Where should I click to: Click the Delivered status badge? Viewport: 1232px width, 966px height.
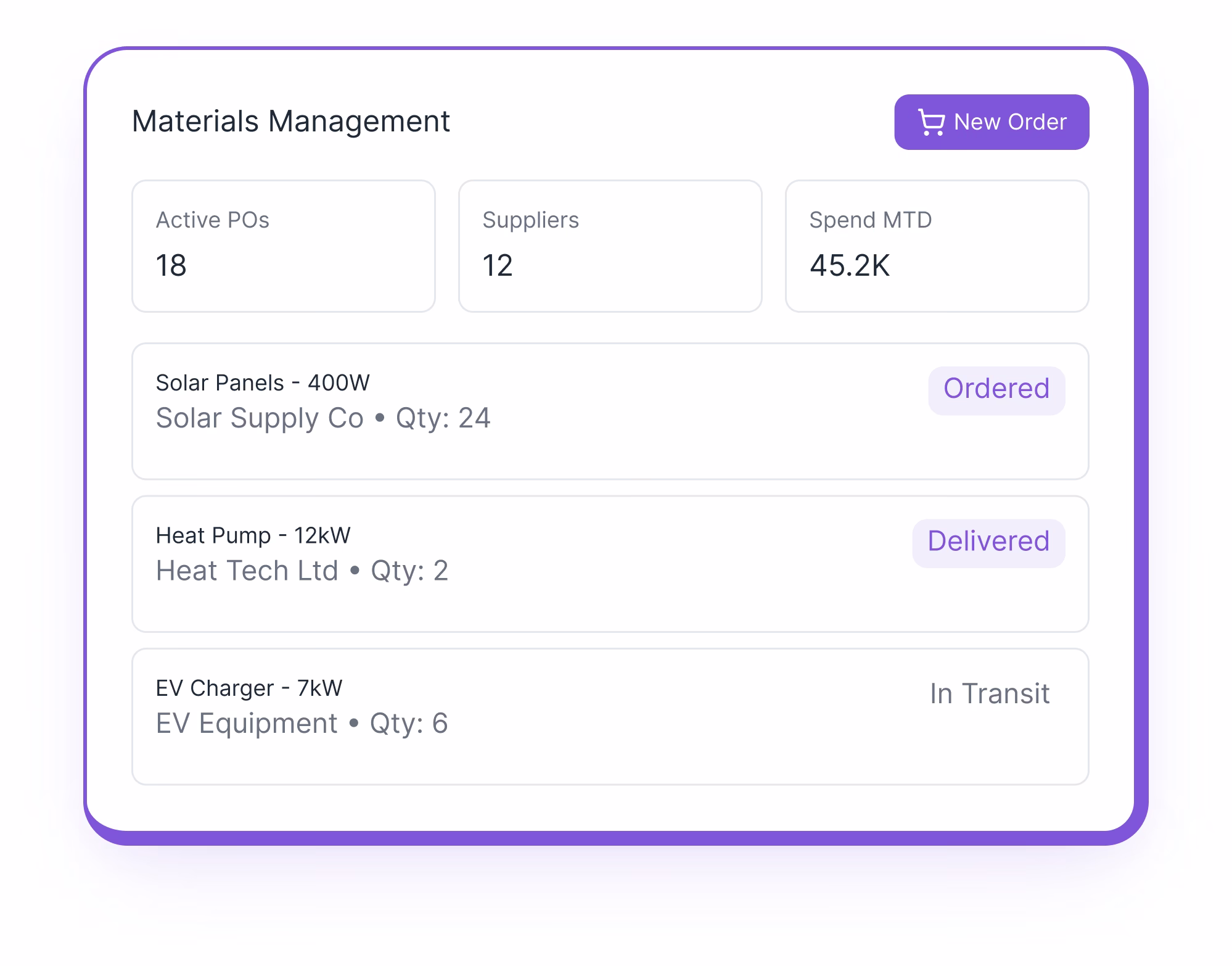988,542
